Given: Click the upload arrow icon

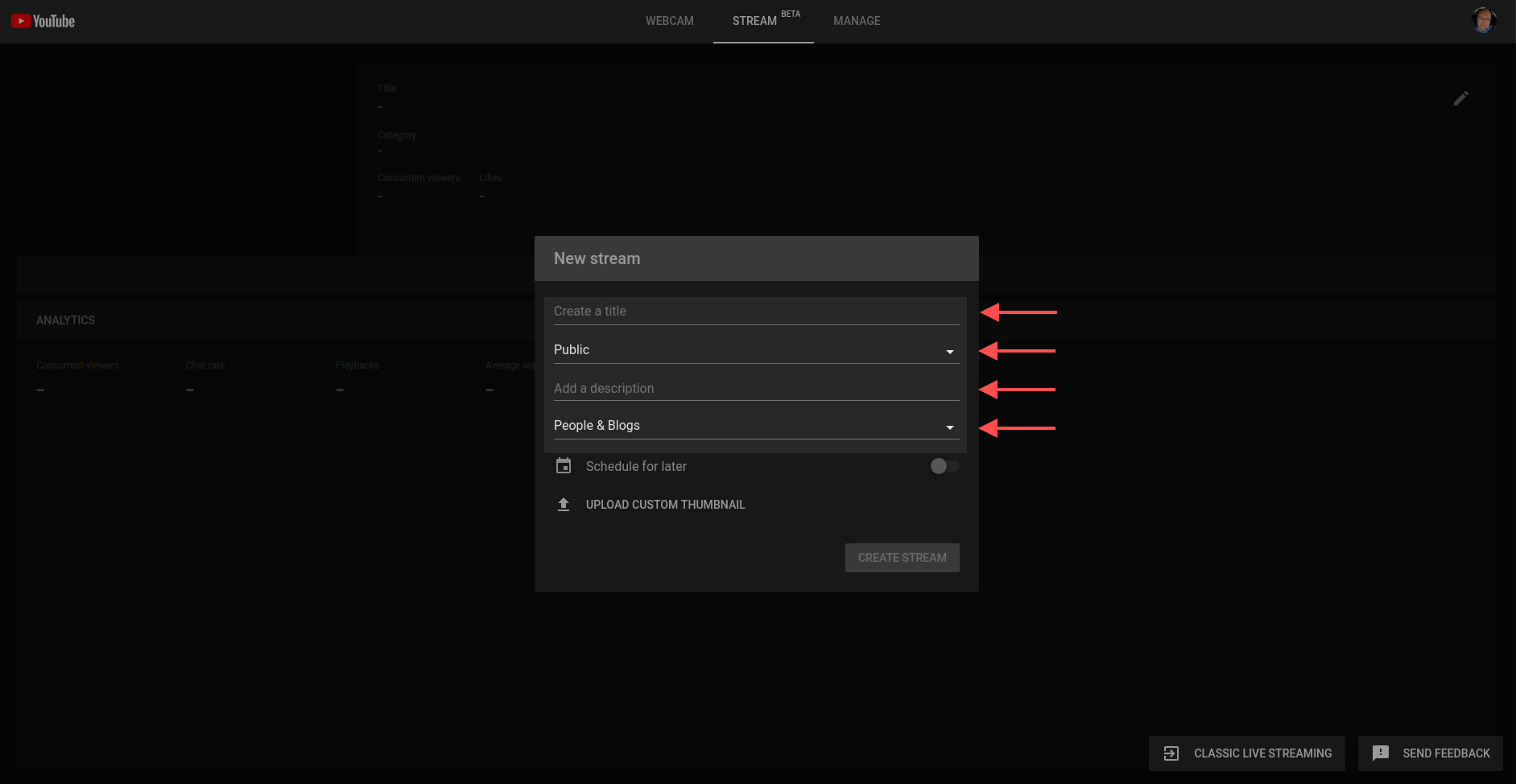Looking at the screenshot, I should point(564,505).
